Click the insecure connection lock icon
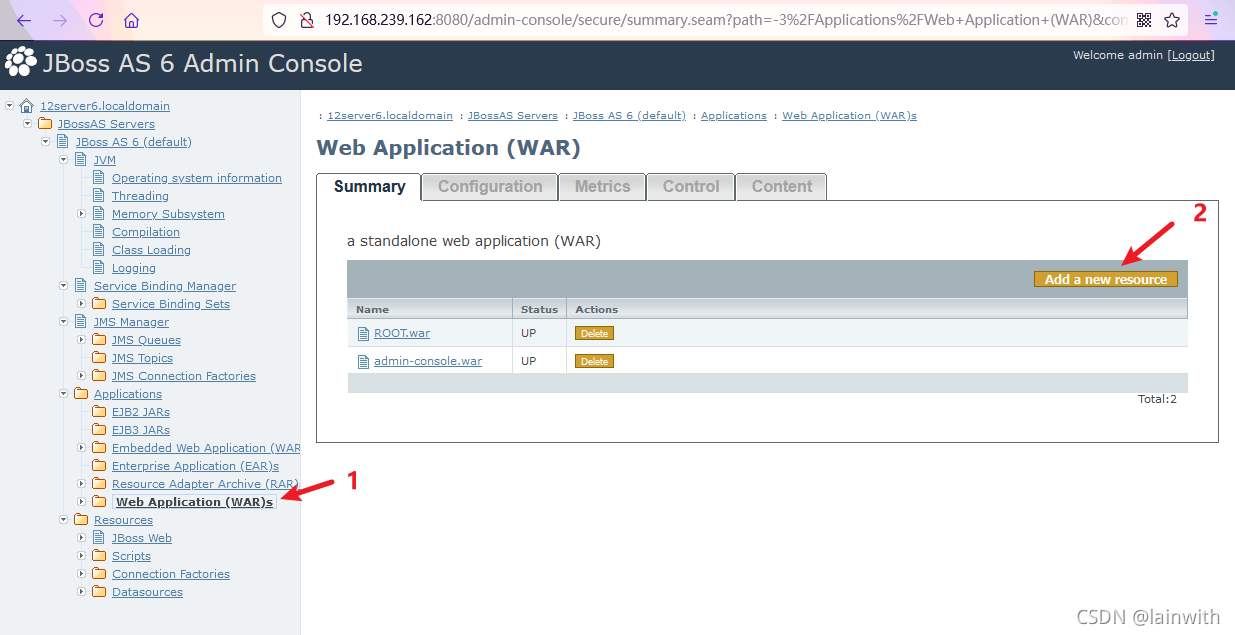The image size is (1235, 635). [x=306, y=20]
